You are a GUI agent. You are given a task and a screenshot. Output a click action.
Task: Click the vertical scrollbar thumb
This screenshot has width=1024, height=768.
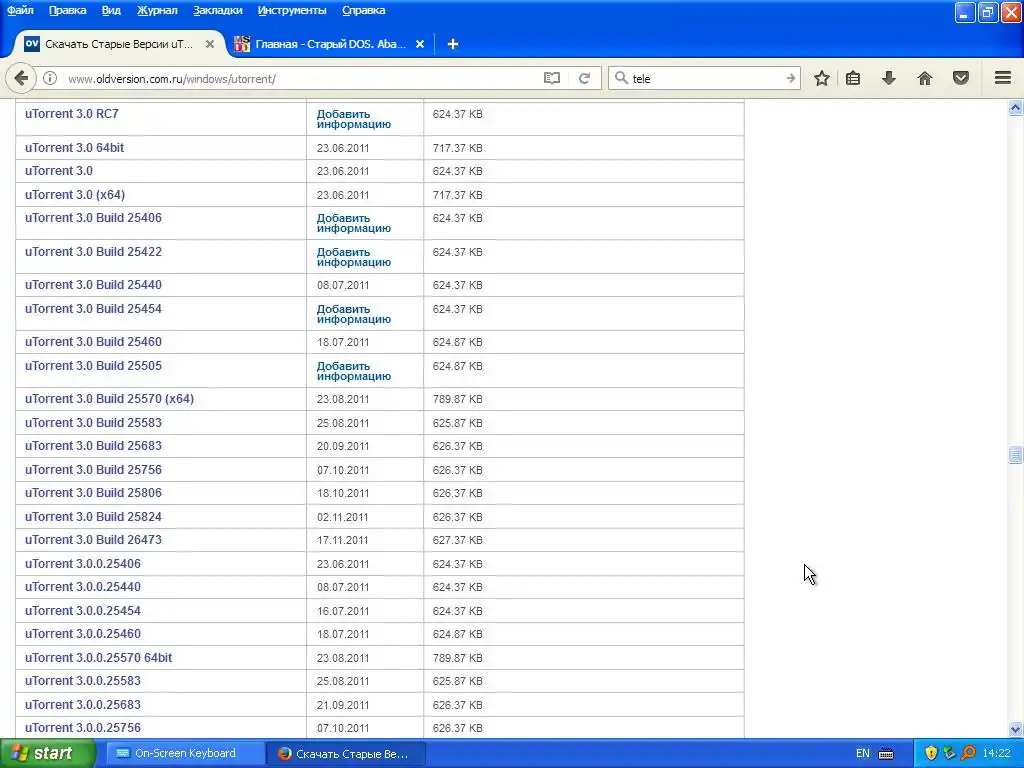1015,455
